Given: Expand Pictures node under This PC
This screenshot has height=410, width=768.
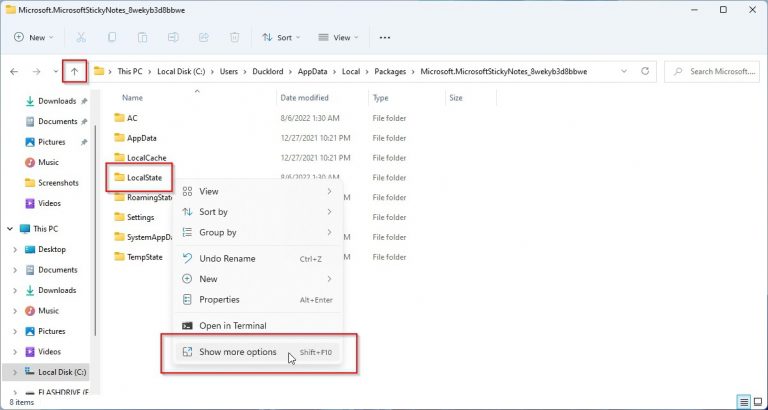Looking at the screenshot, I should click(15, 331).
